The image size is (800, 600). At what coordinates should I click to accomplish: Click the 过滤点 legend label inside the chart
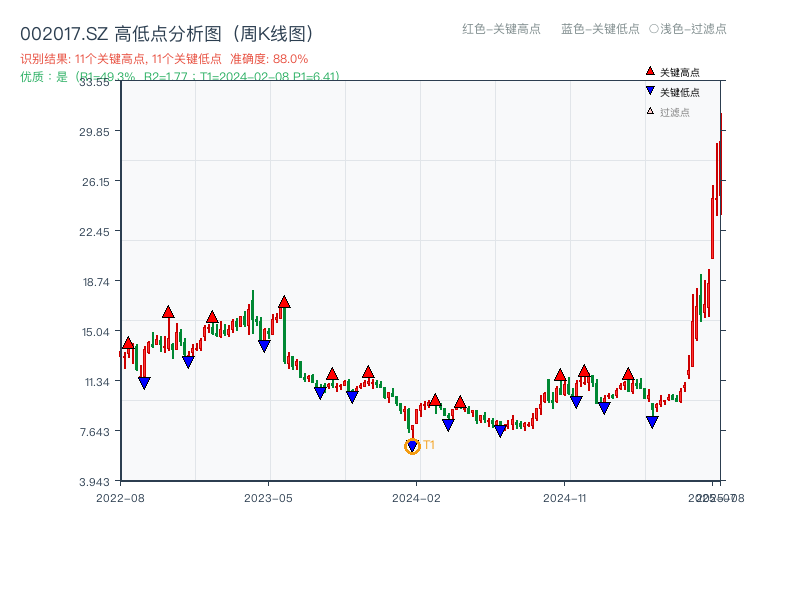pyautogui.click(x=674, y=112)
